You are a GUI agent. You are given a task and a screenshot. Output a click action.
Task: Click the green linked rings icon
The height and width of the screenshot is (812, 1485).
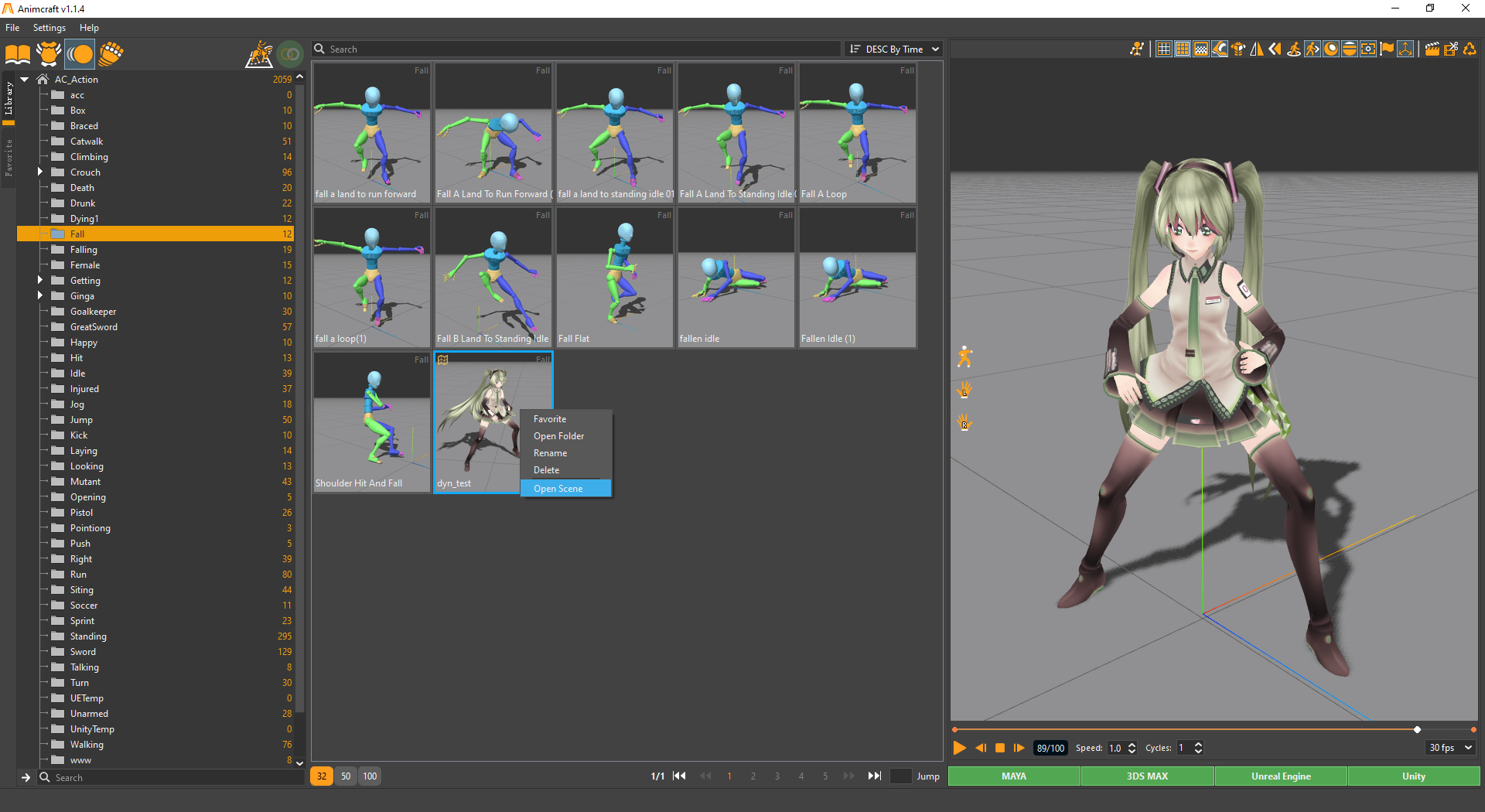coord(291,53)
